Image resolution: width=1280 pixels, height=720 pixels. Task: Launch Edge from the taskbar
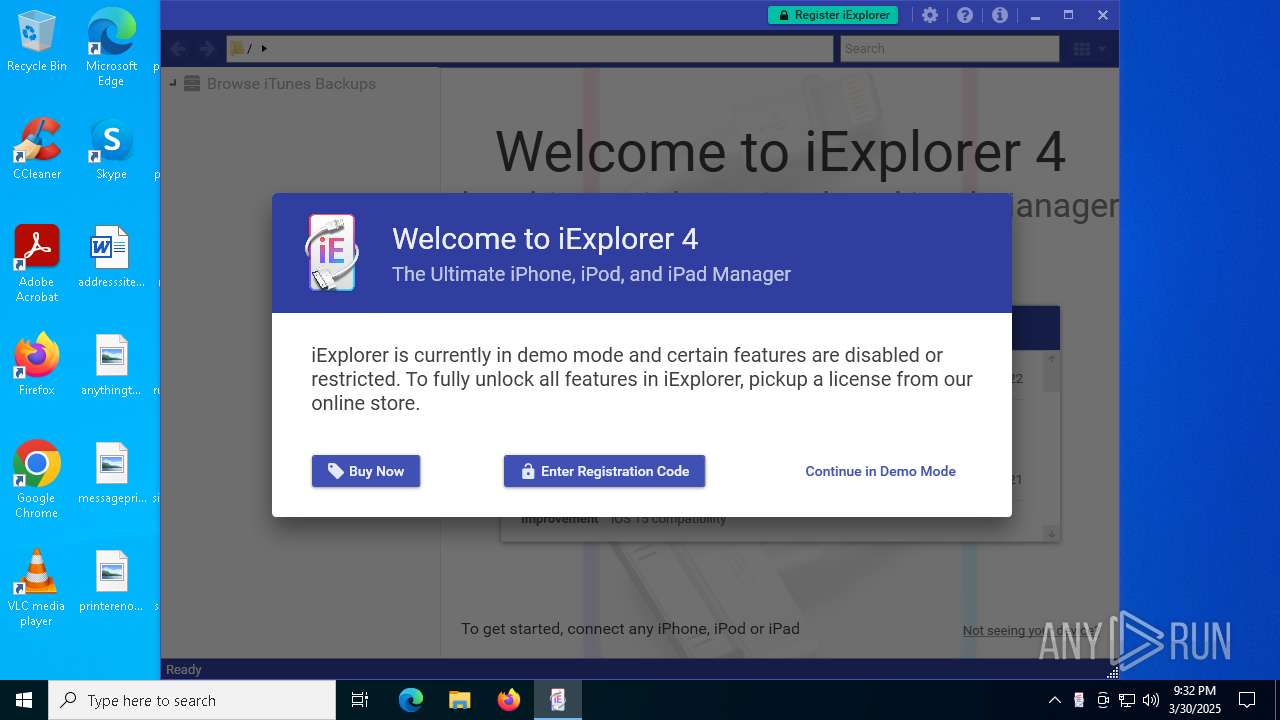pos(411,700)
